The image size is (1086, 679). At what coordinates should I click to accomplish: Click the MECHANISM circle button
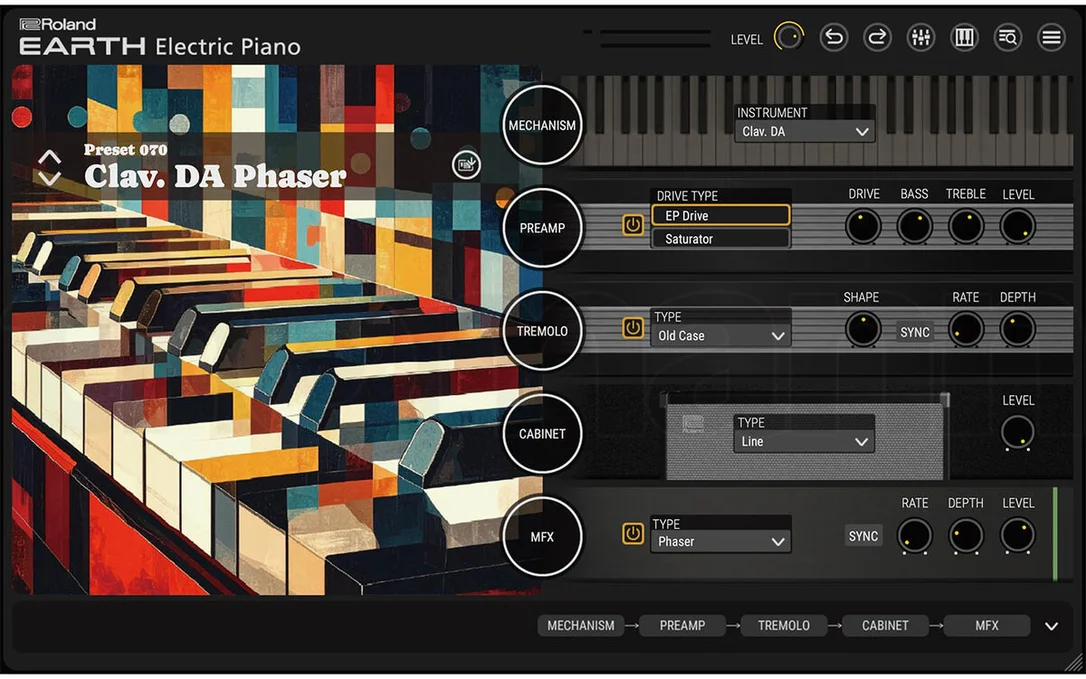(x=542, y=125)
